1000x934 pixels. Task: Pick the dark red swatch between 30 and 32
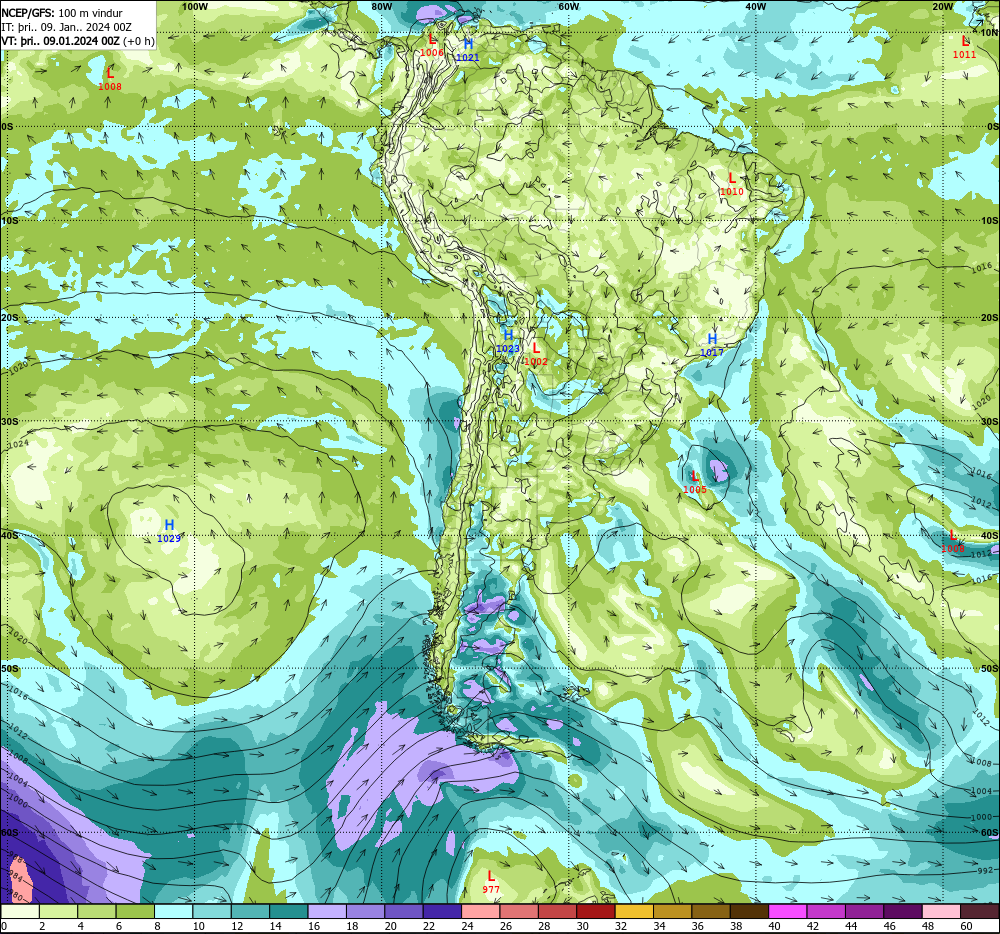(x=596, y=912)
